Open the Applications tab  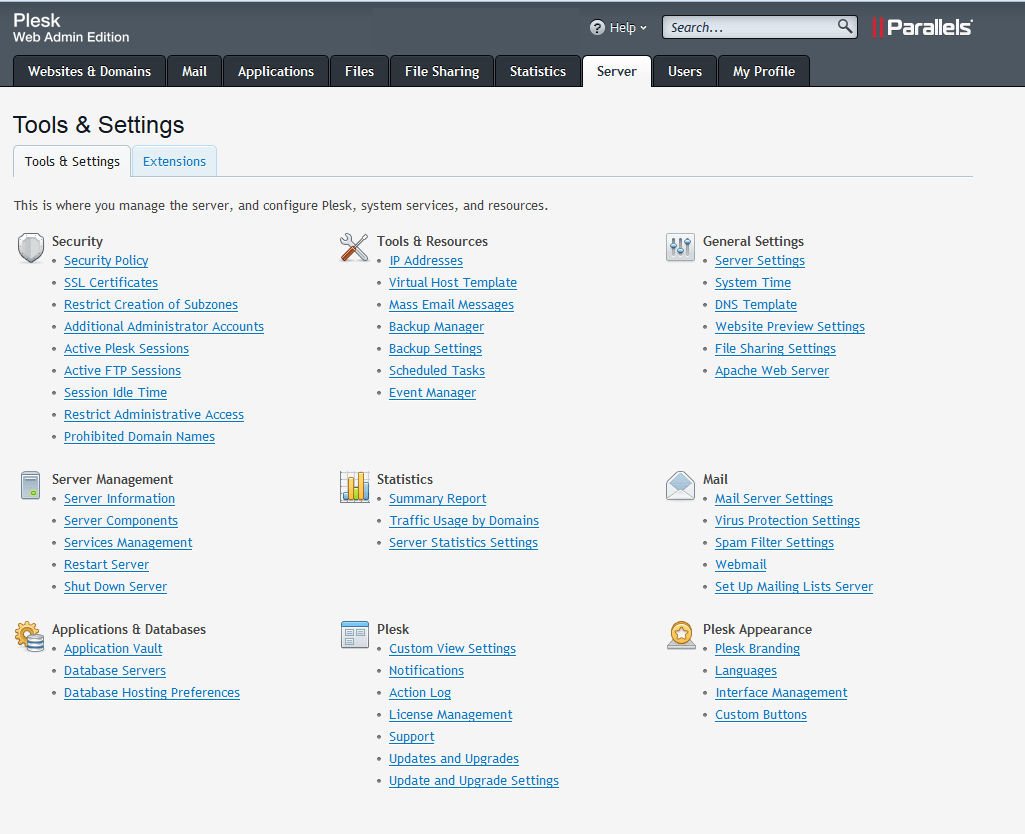pos(276,71)
